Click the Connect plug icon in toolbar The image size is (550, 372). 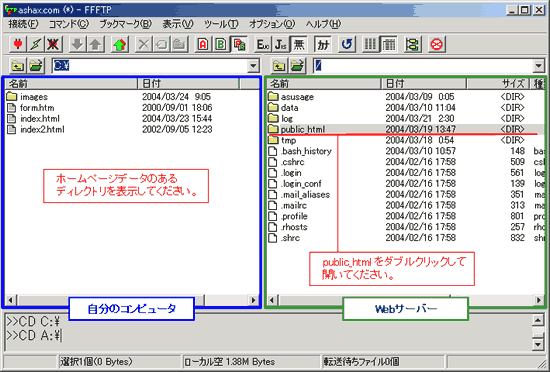18,45
